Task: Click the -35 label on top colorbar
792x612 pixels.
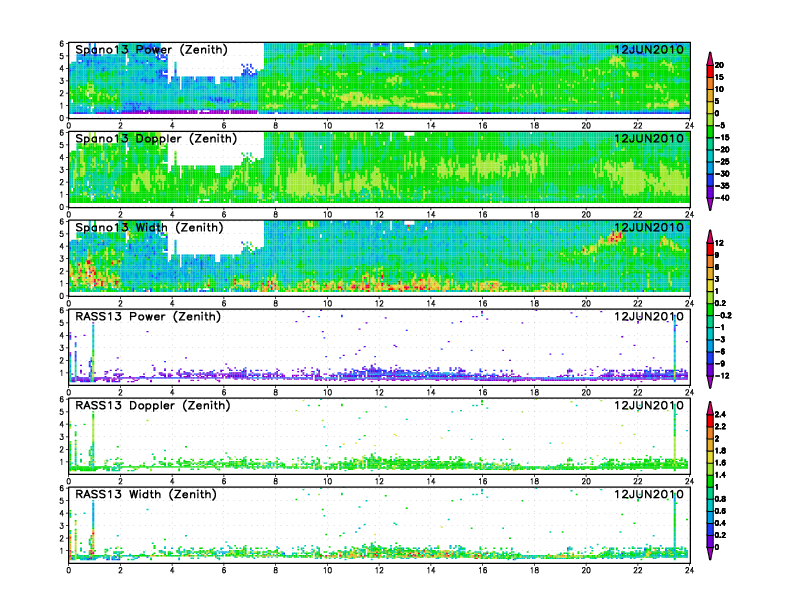Action: point(722,186)
